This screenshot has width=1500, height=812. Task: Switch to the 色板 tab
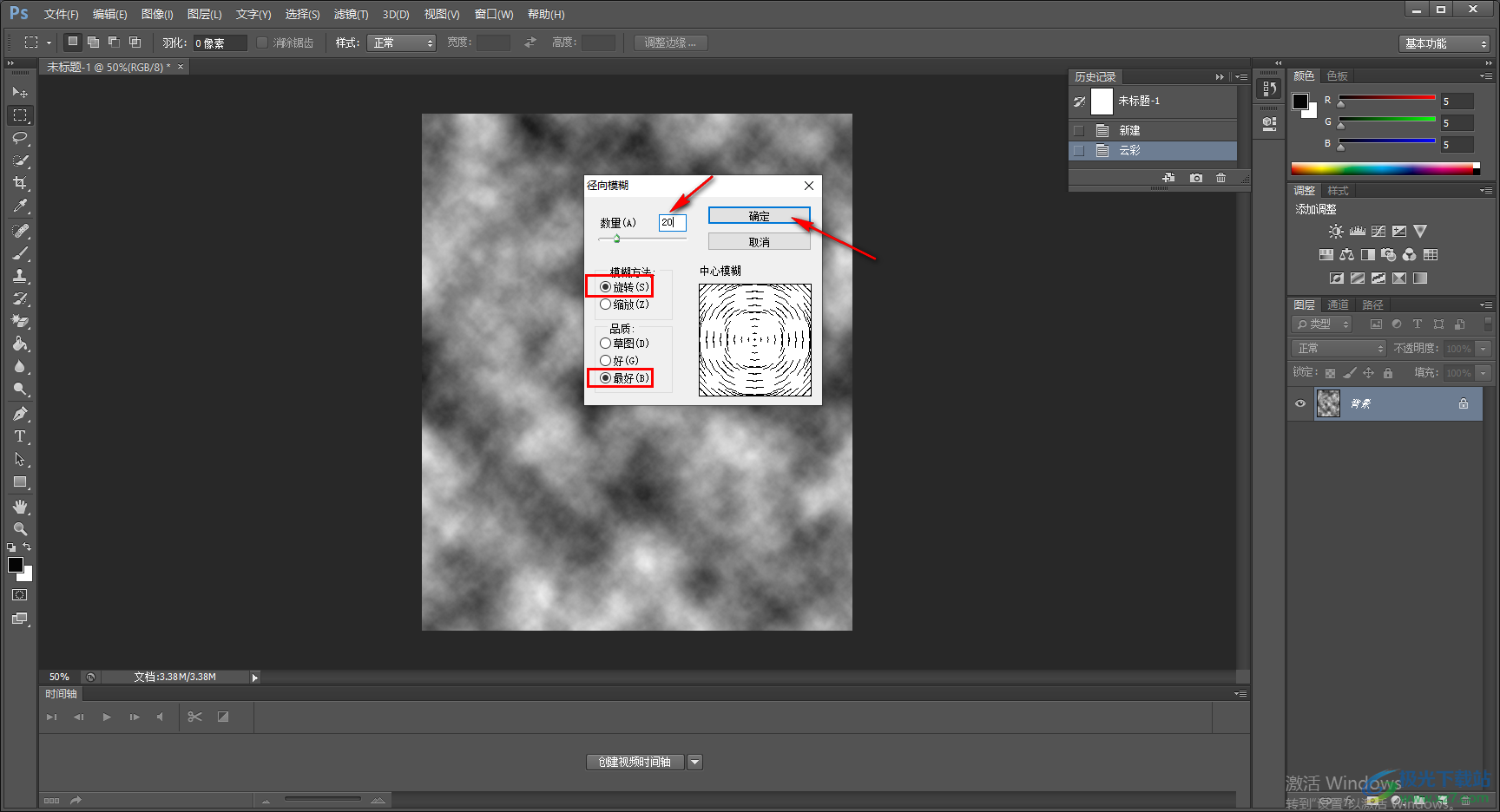point(1337,76)
